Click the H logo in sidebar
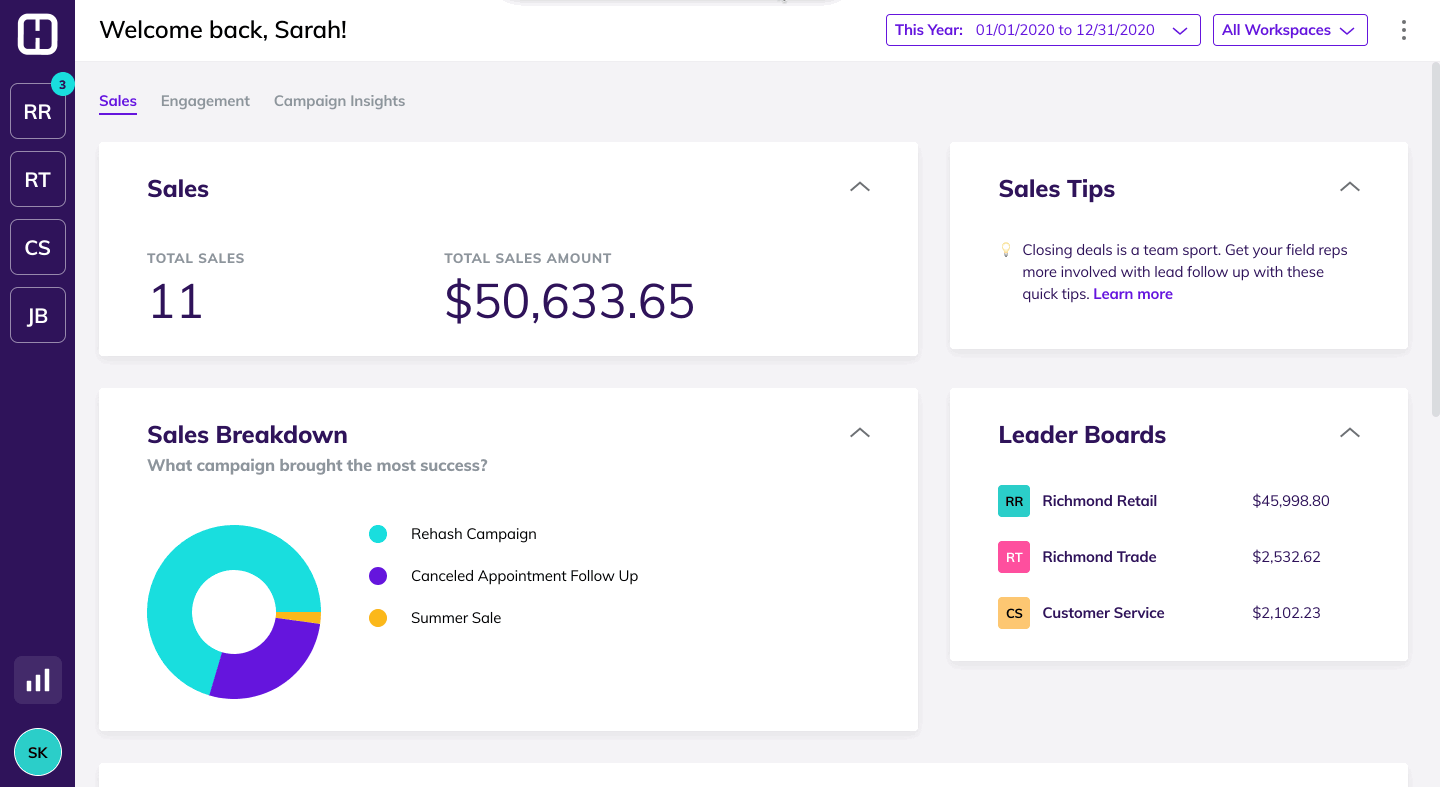 click(x=37, y=34)
